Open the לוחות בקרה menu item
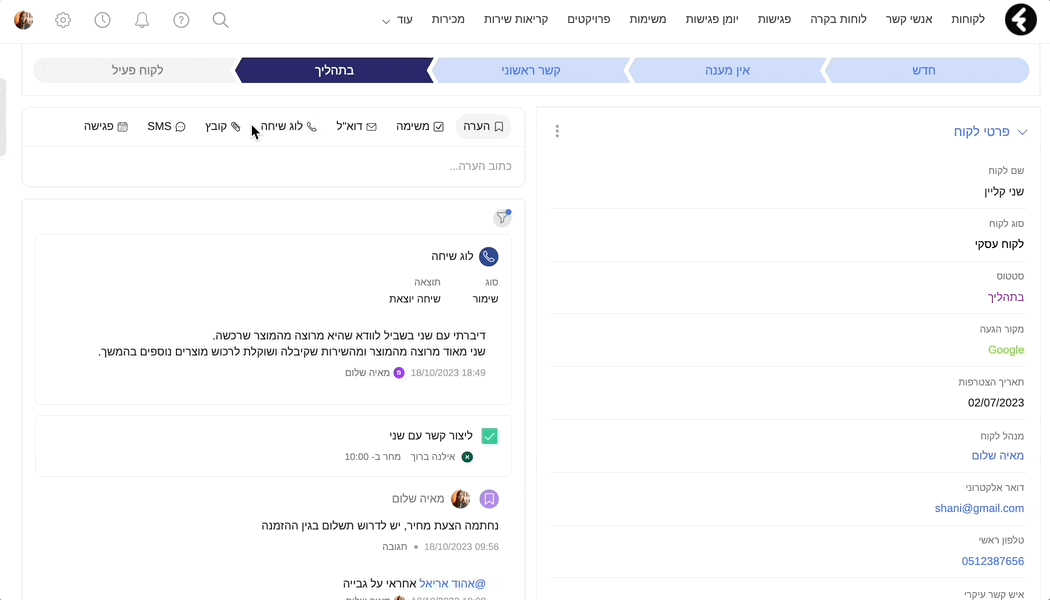Viewport: 1050px width, 600px height. [838, 19]
